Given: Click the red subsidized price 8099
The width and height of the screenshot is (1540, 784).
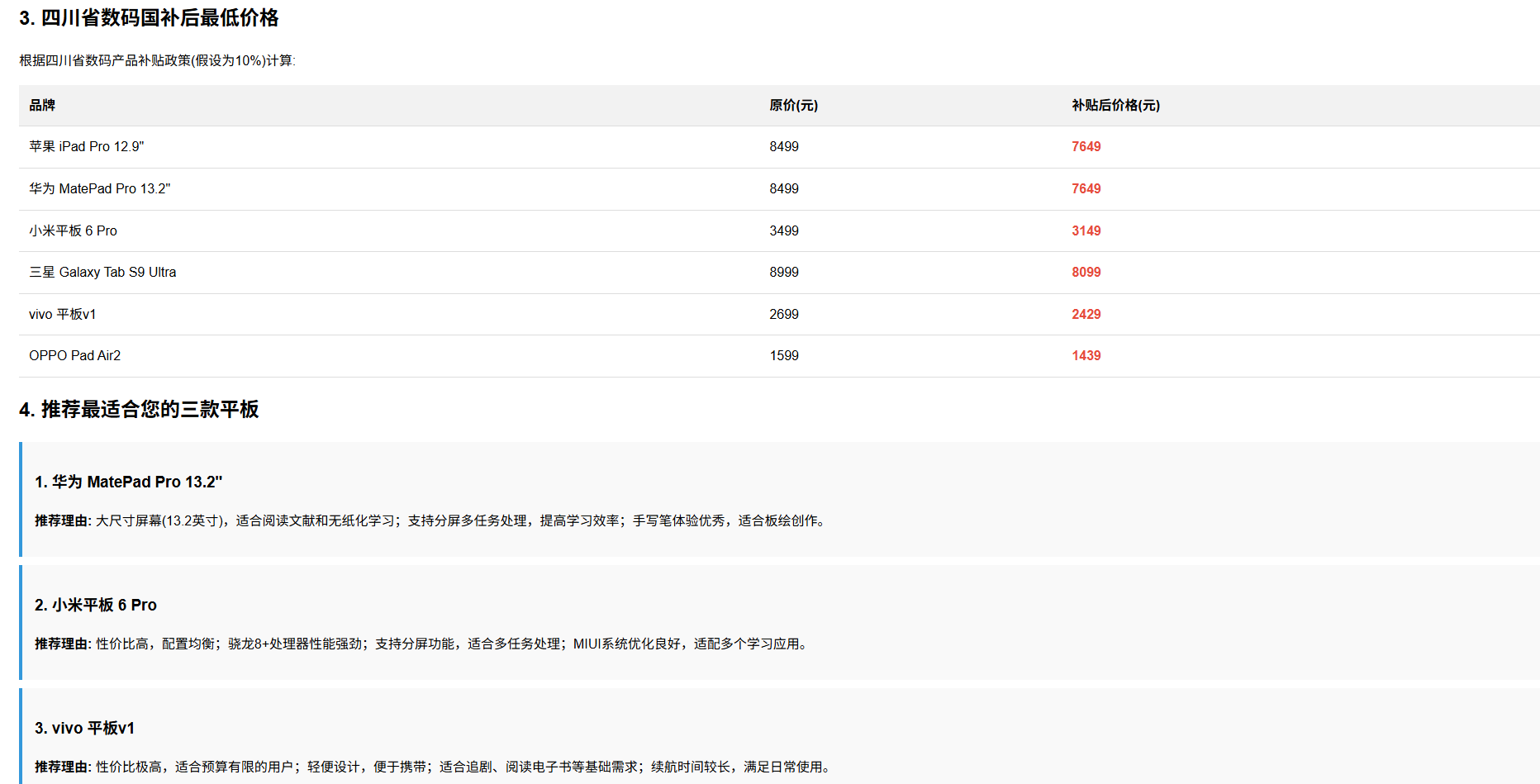Looking at the screenshot, I should click(1086, 272).
